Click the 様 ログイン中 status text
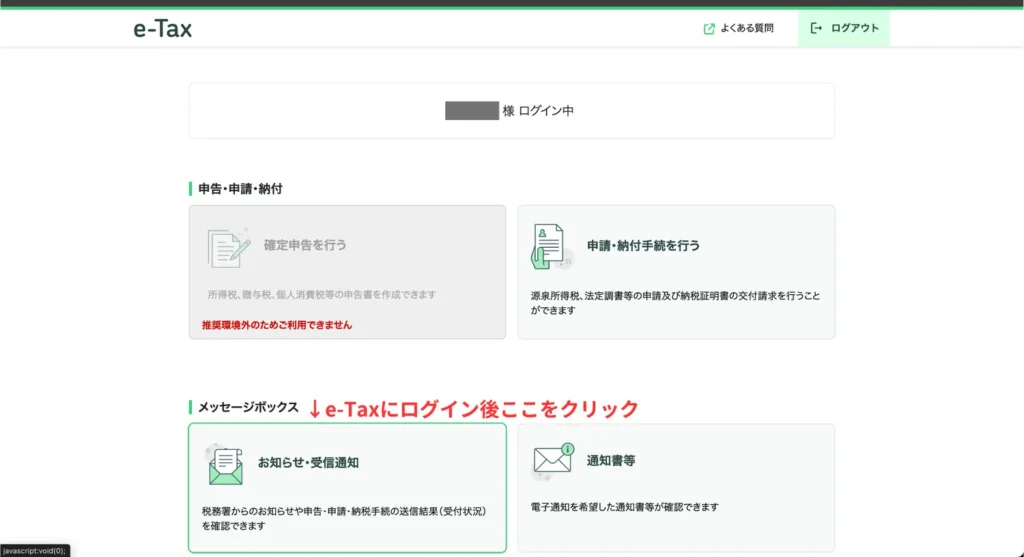 pyautogui.click(x=538, y=111)
